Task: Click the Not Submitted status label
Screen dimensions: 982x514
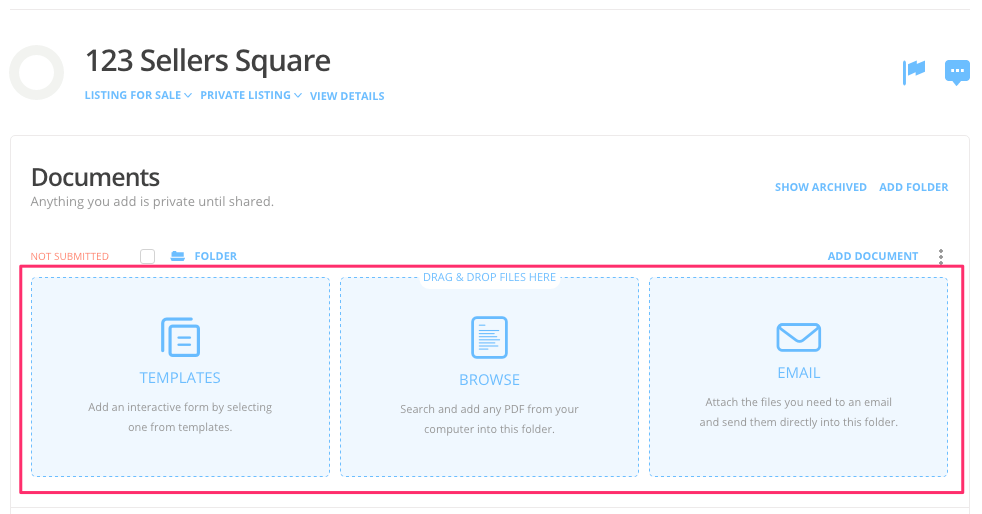Action: tap(70, 257)
